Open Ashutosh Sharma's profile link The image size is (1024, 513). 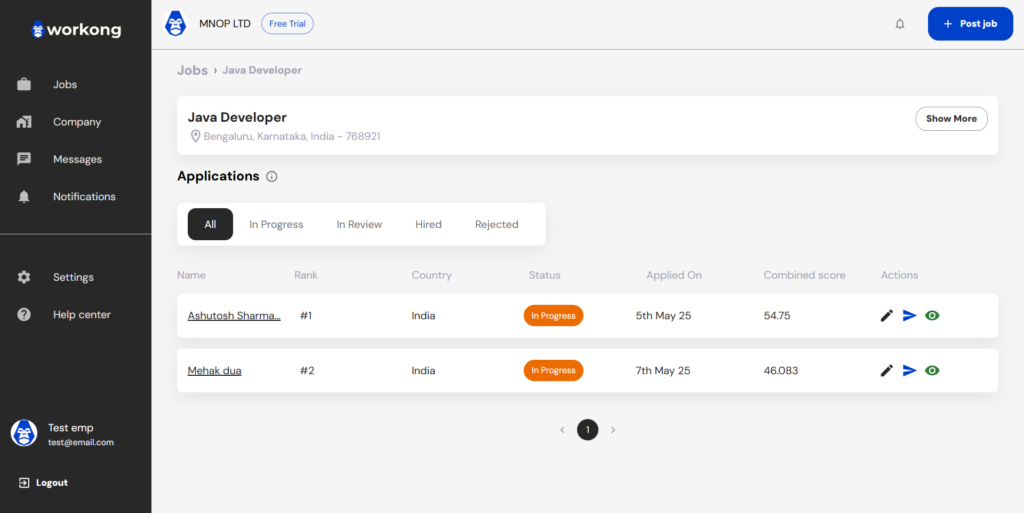pyautogui.click(x=234, y=316)
